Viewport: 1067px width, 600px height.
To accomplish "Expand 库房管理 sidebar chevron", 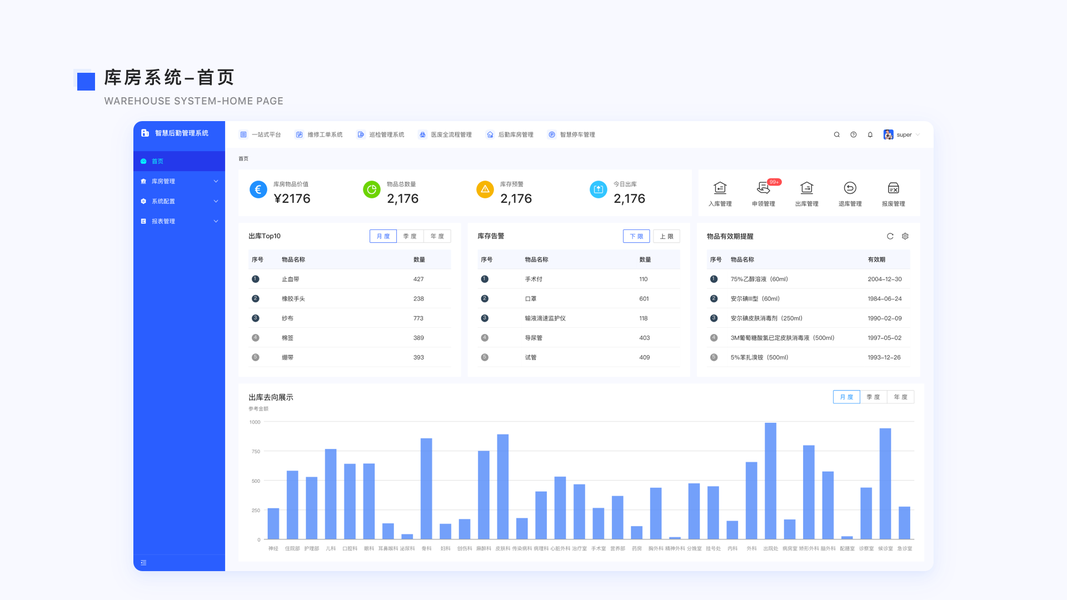I will click(216, 182).
